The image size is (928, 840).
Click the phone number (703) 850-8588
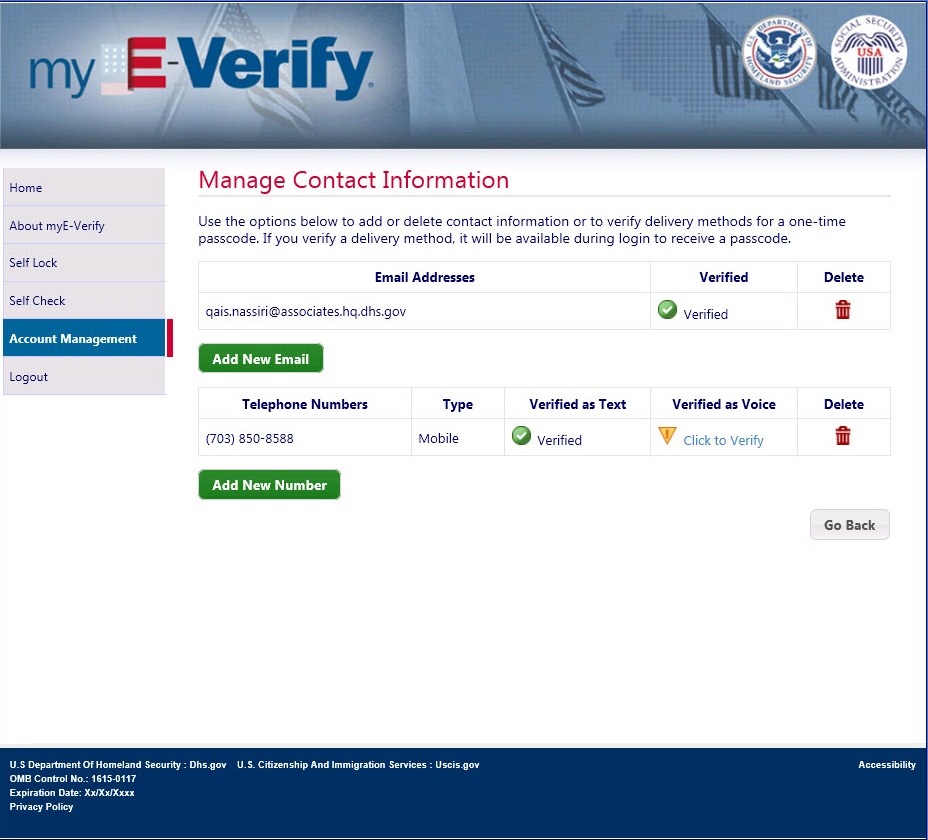[249, 439]
